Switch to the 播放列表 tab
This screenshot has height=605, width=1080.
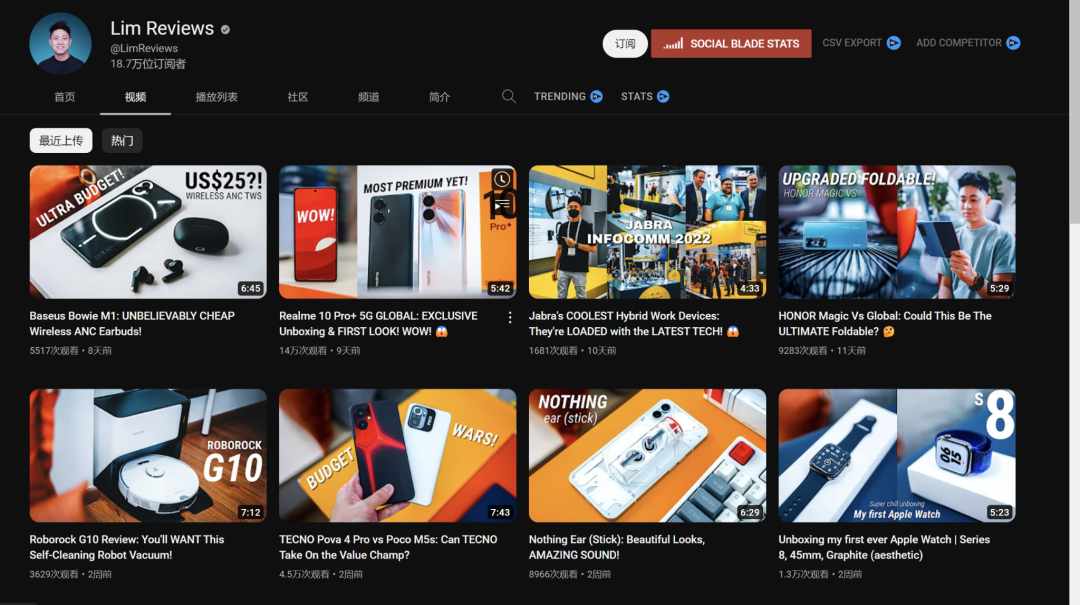(216, 97)
